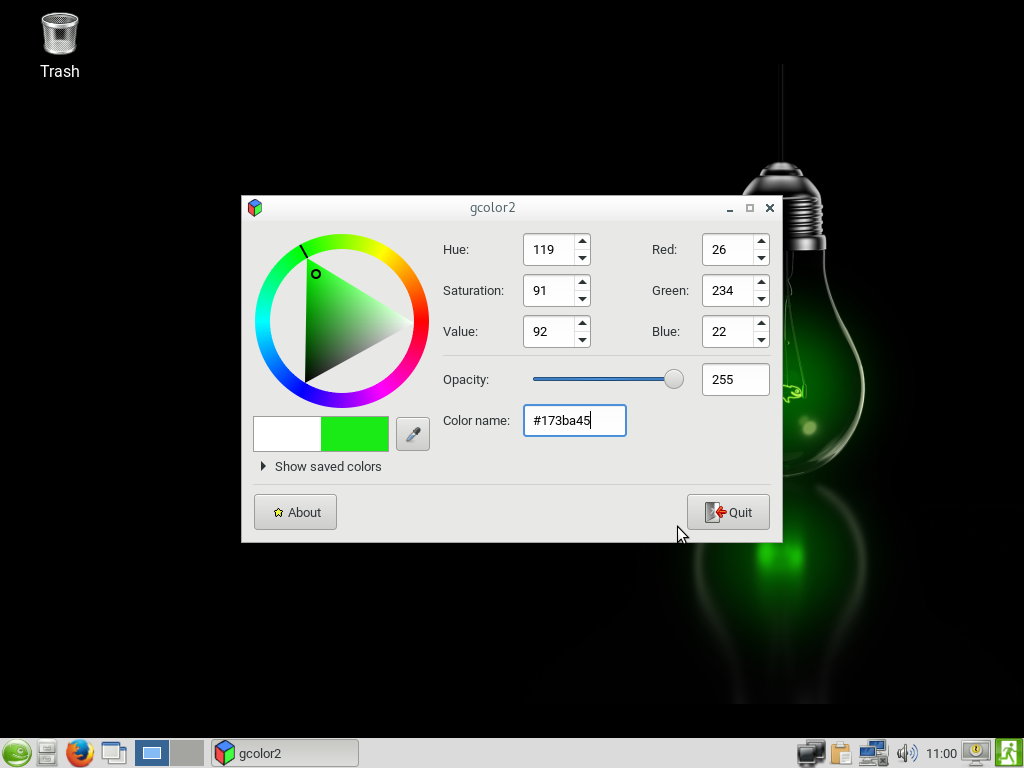Click the show desktop windows icon
This screenshot has height=768, width=1024.
coord(114,753)
